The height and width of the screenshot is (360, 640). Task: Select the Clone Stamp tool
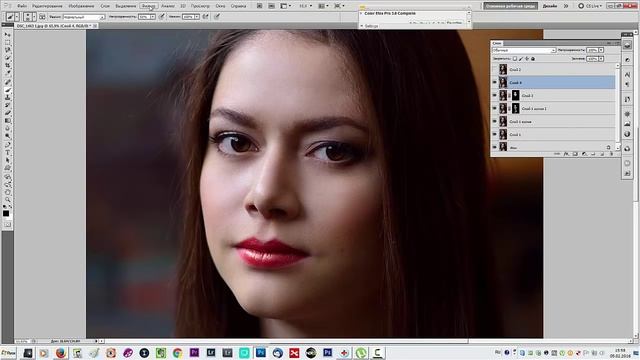click(x=7, y=98)
